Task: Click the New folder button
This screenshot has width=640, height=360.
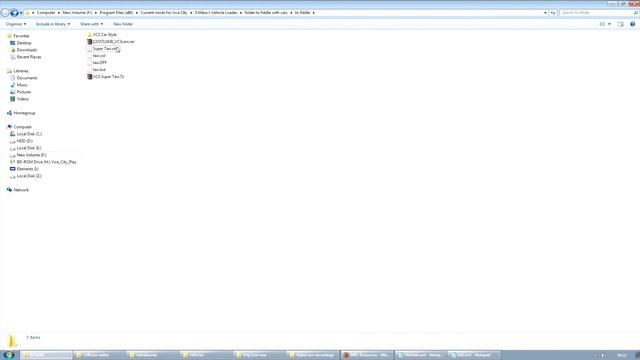Action: pyautogui.click(x=123, y=24)
